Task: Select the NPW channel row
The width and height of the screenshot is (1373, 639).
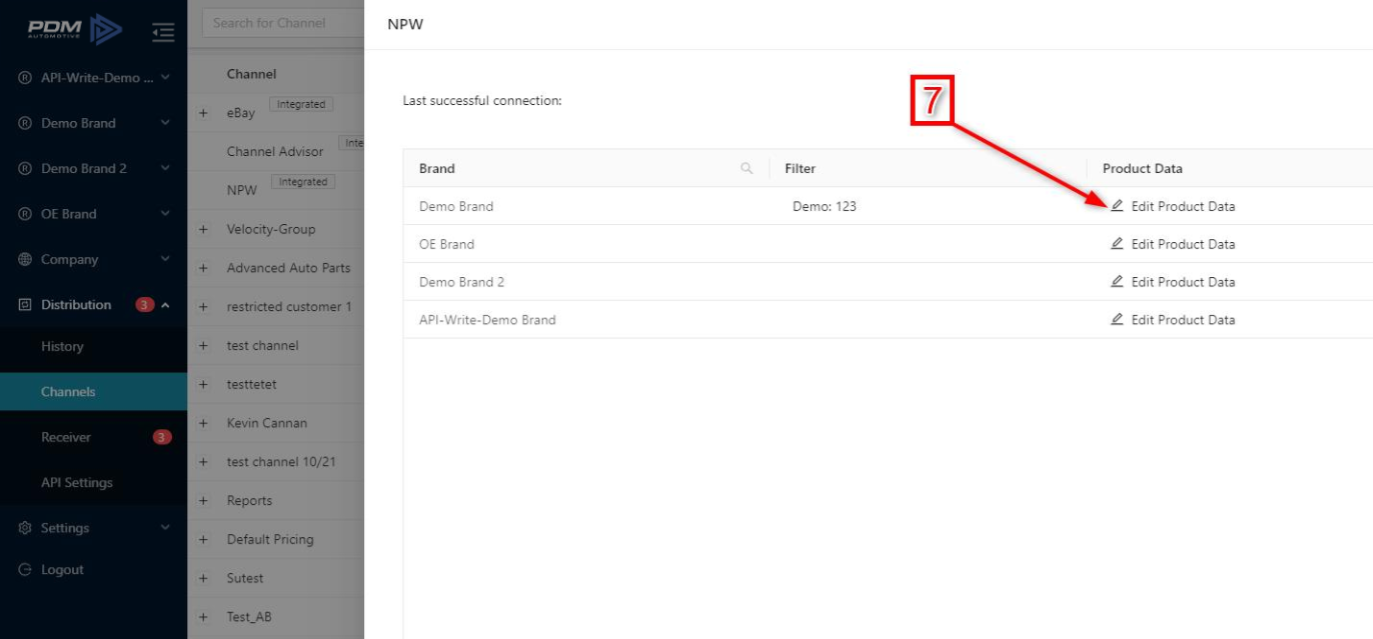Action: coord(276,190)
